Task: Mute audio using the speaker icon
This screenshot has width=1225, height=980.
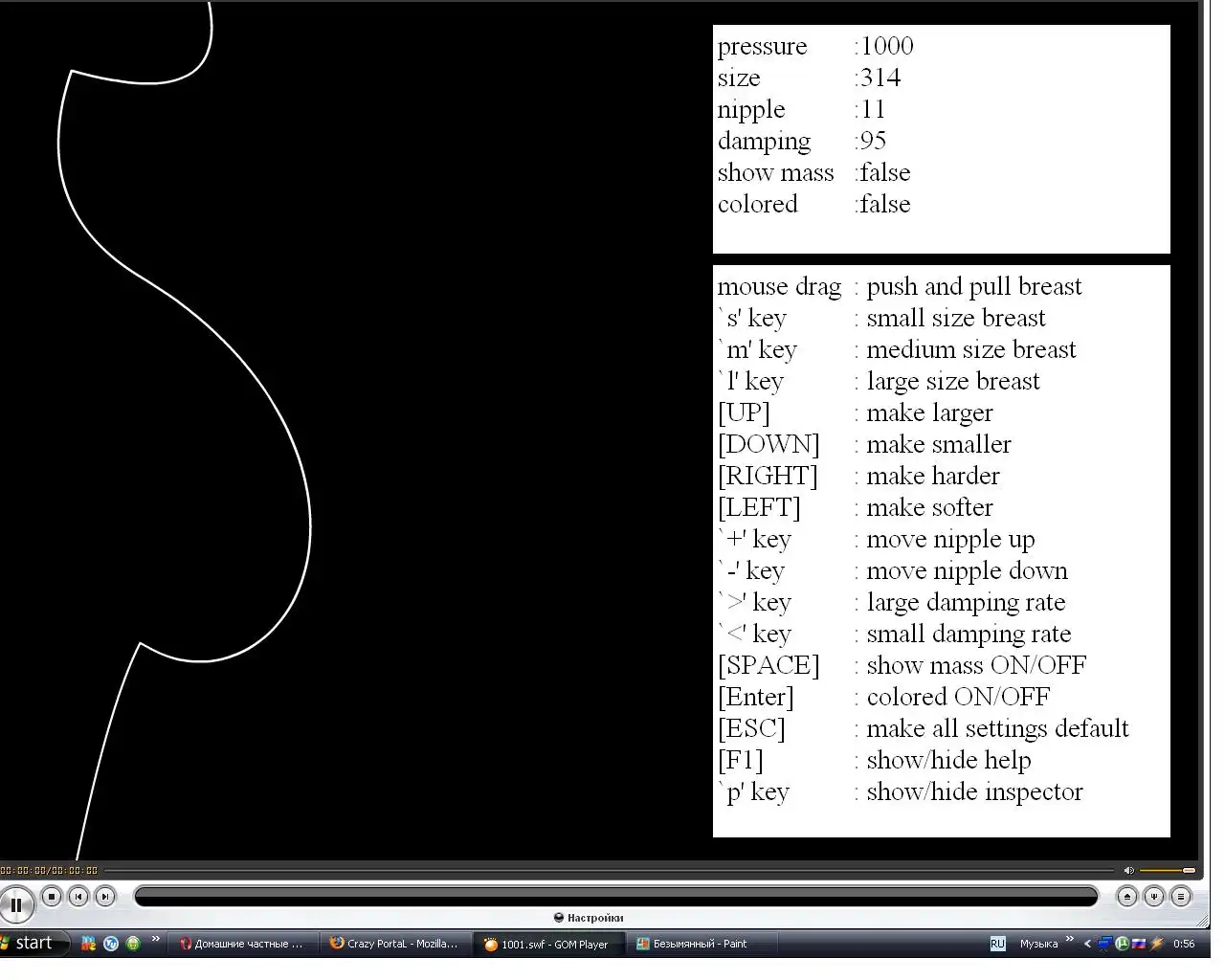Action: point(1128,870)
